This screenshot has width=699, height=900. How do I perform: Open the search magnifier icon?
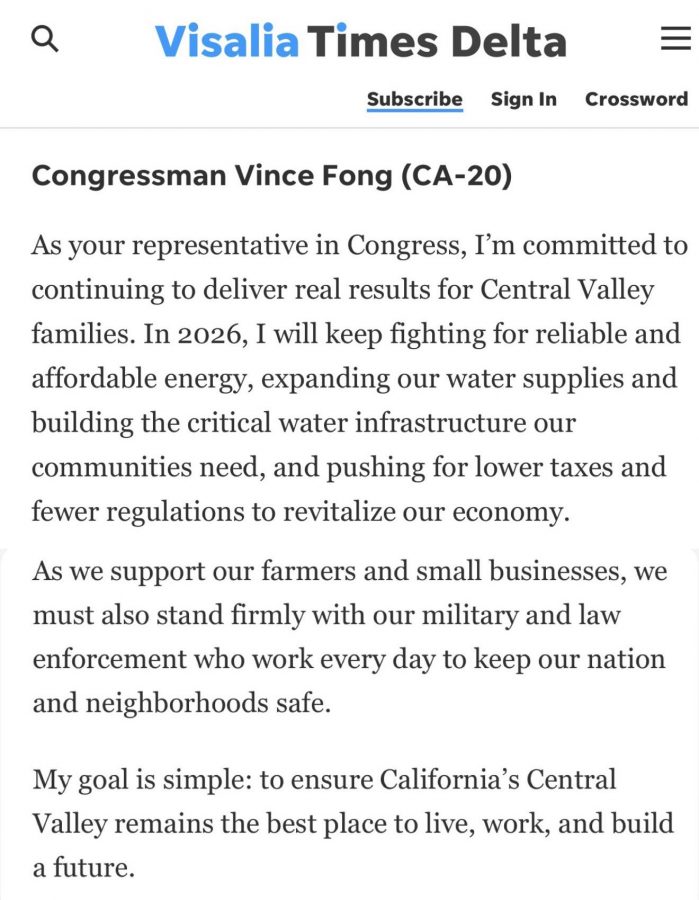(x=45, y=39)
